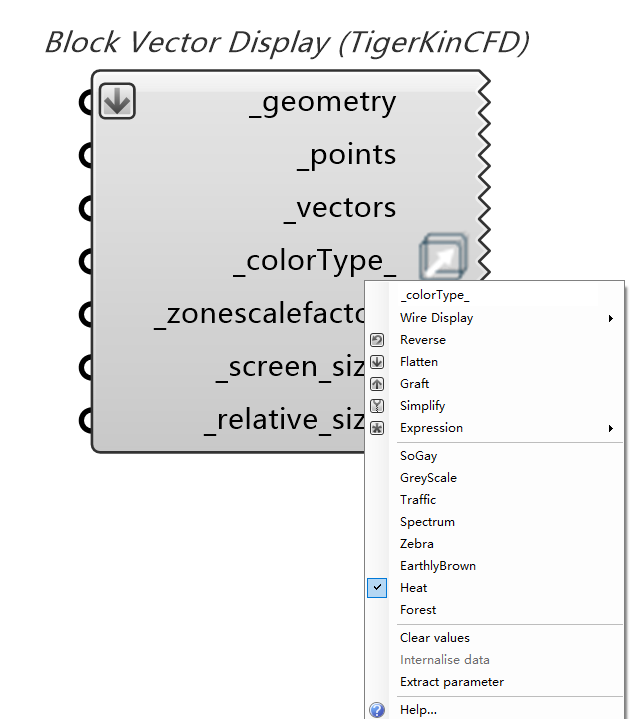Click the blue Help question mark icon
Image resolution: width=630 pixels, height=719 pixels.
[377, 710]
